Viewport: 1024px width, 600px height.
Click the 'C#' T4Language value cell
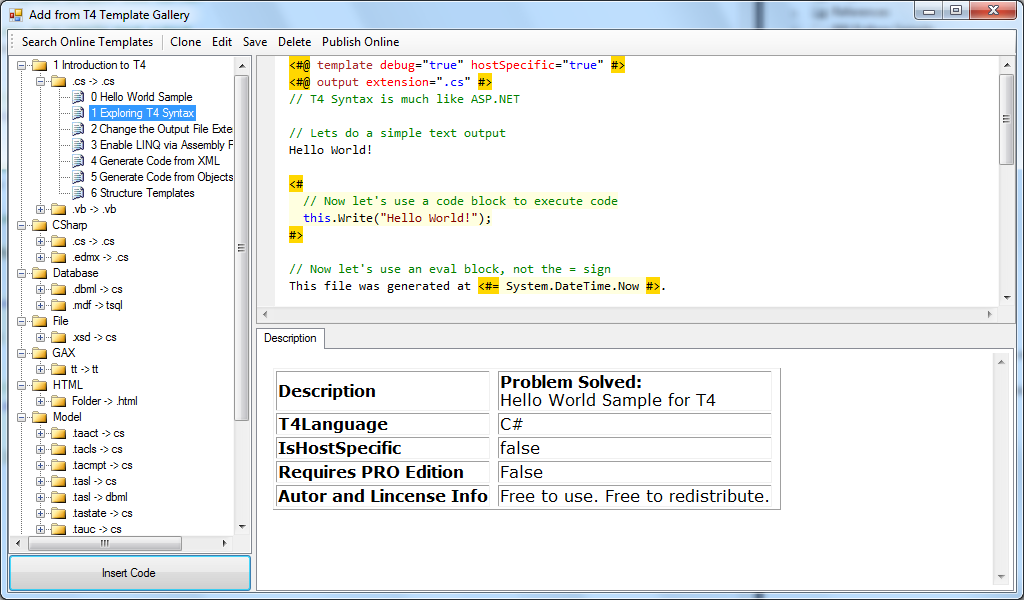point(635,424)
